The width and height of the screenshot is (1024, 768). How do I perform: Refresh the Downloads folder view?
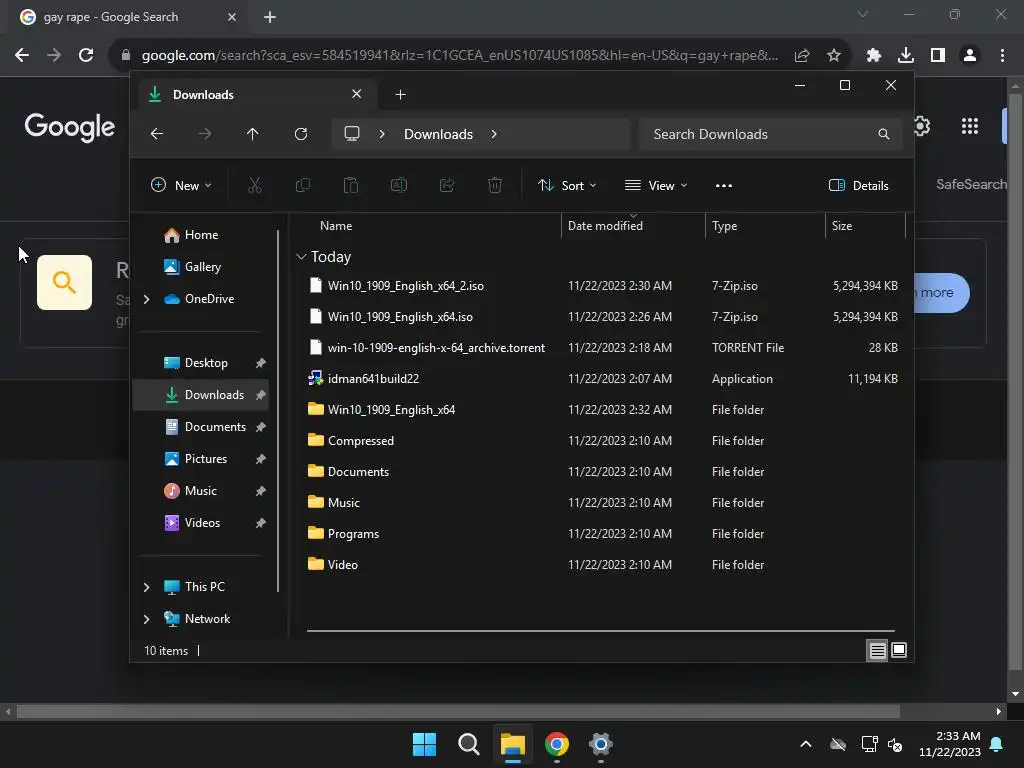(x=300, y=134)
